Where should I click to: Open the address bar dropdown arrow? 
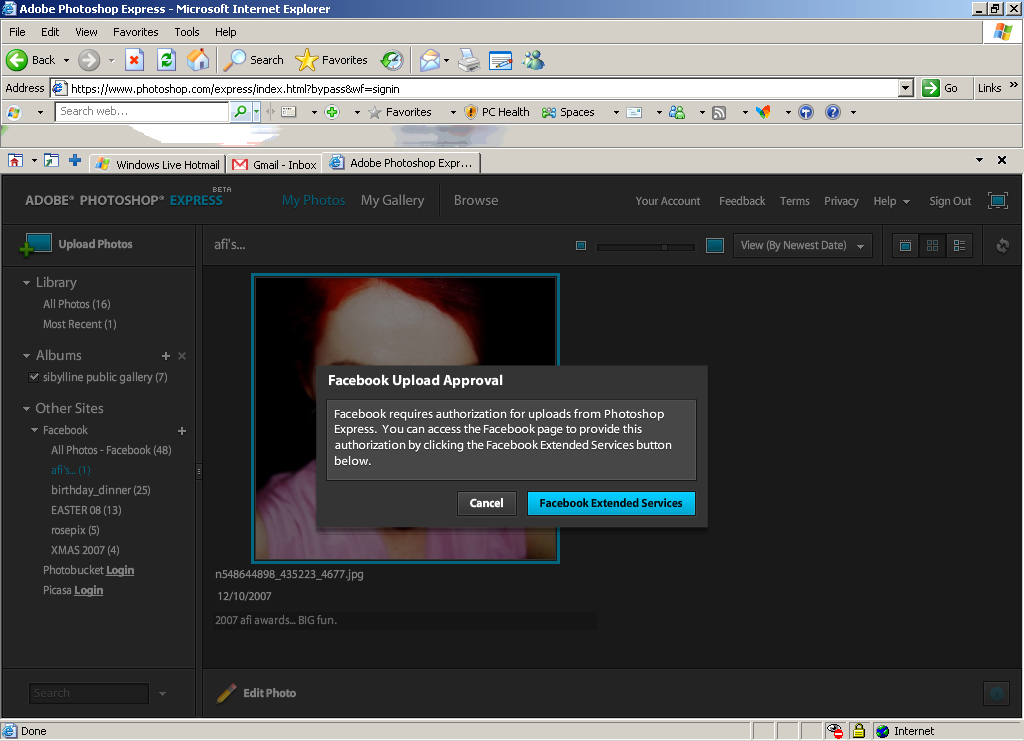pos(906,88)
